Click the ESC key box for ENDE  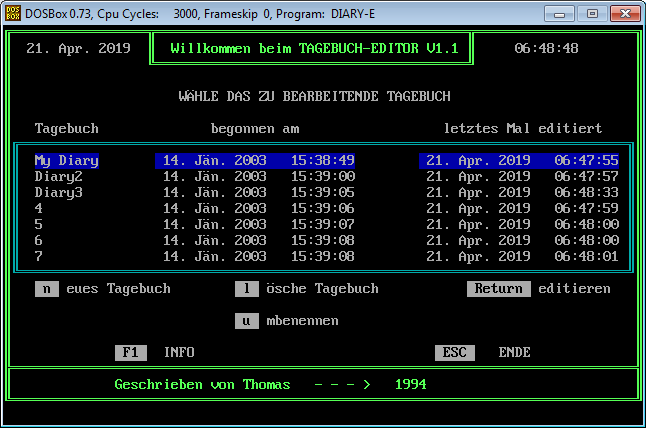click(454, 352)
